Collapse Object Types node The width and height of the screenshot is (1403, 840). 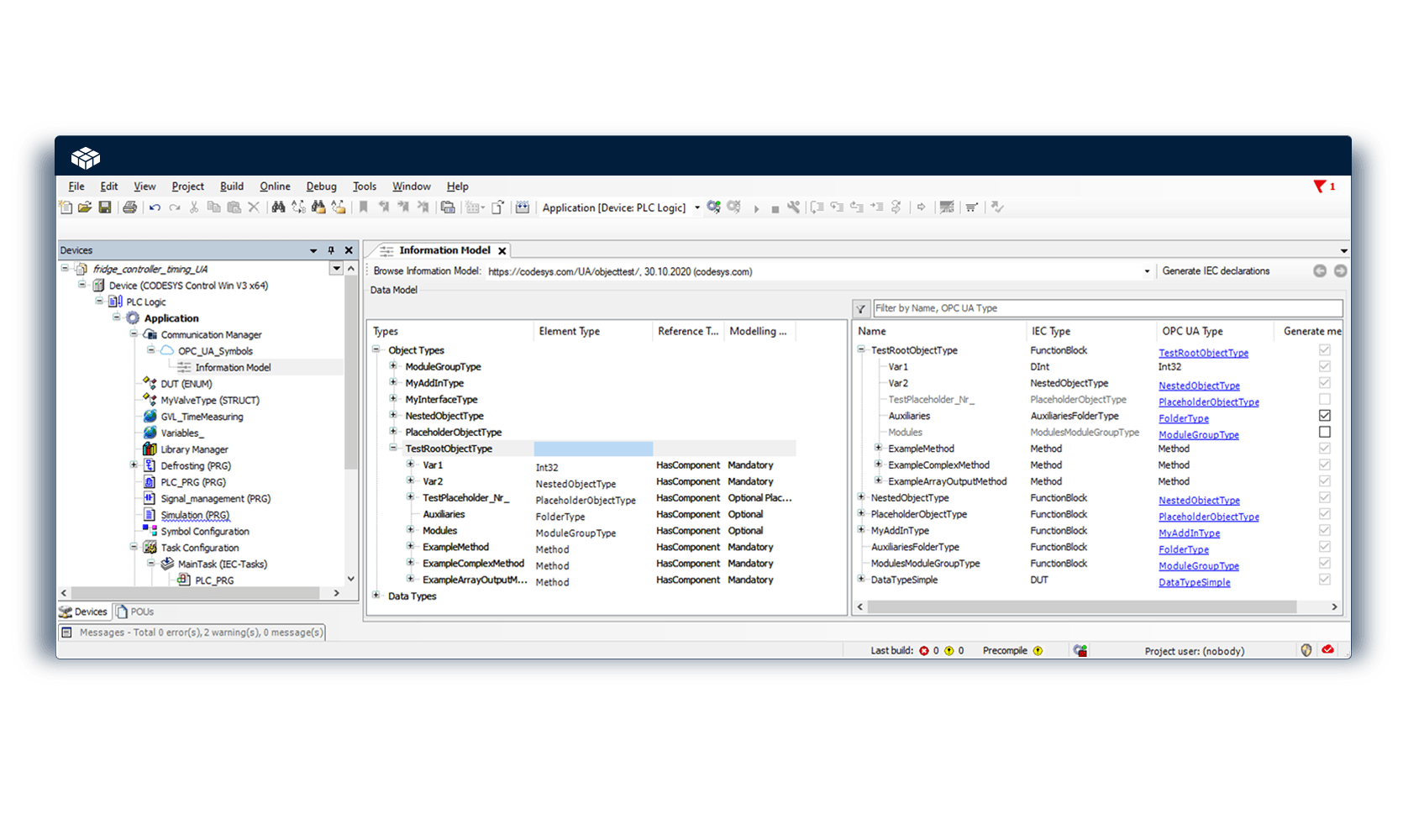(376, 349)
